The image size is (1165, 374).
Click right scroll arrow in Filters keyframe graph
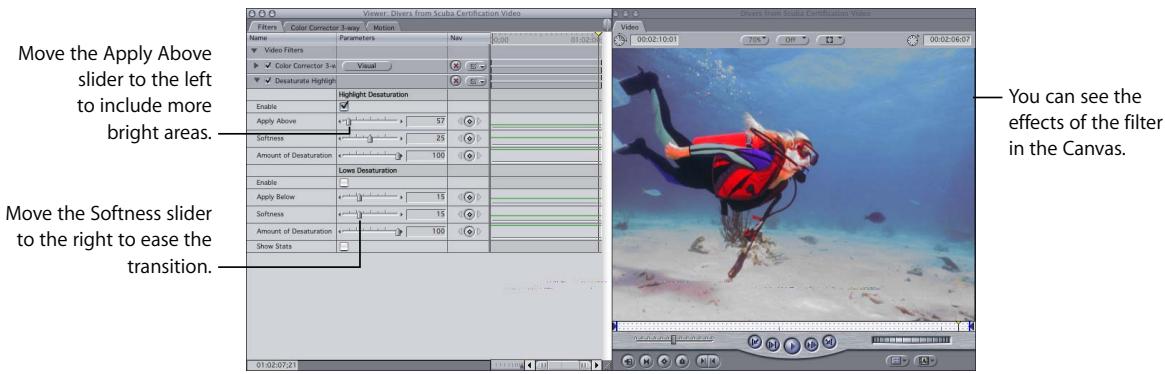click(596, 365)
